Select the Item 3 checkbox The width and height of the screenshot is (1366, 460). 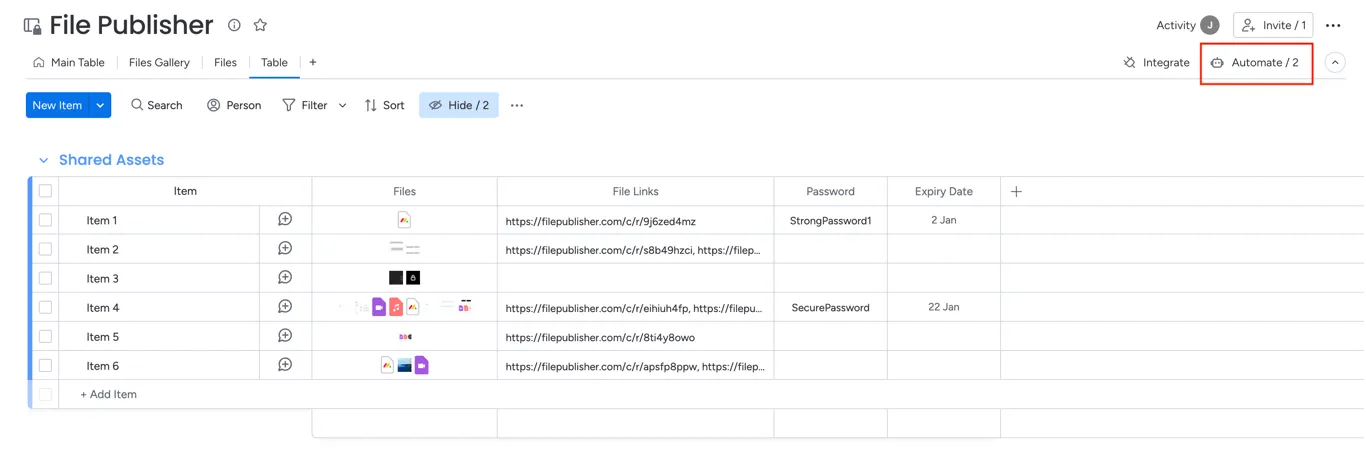[x=45, y=278]
